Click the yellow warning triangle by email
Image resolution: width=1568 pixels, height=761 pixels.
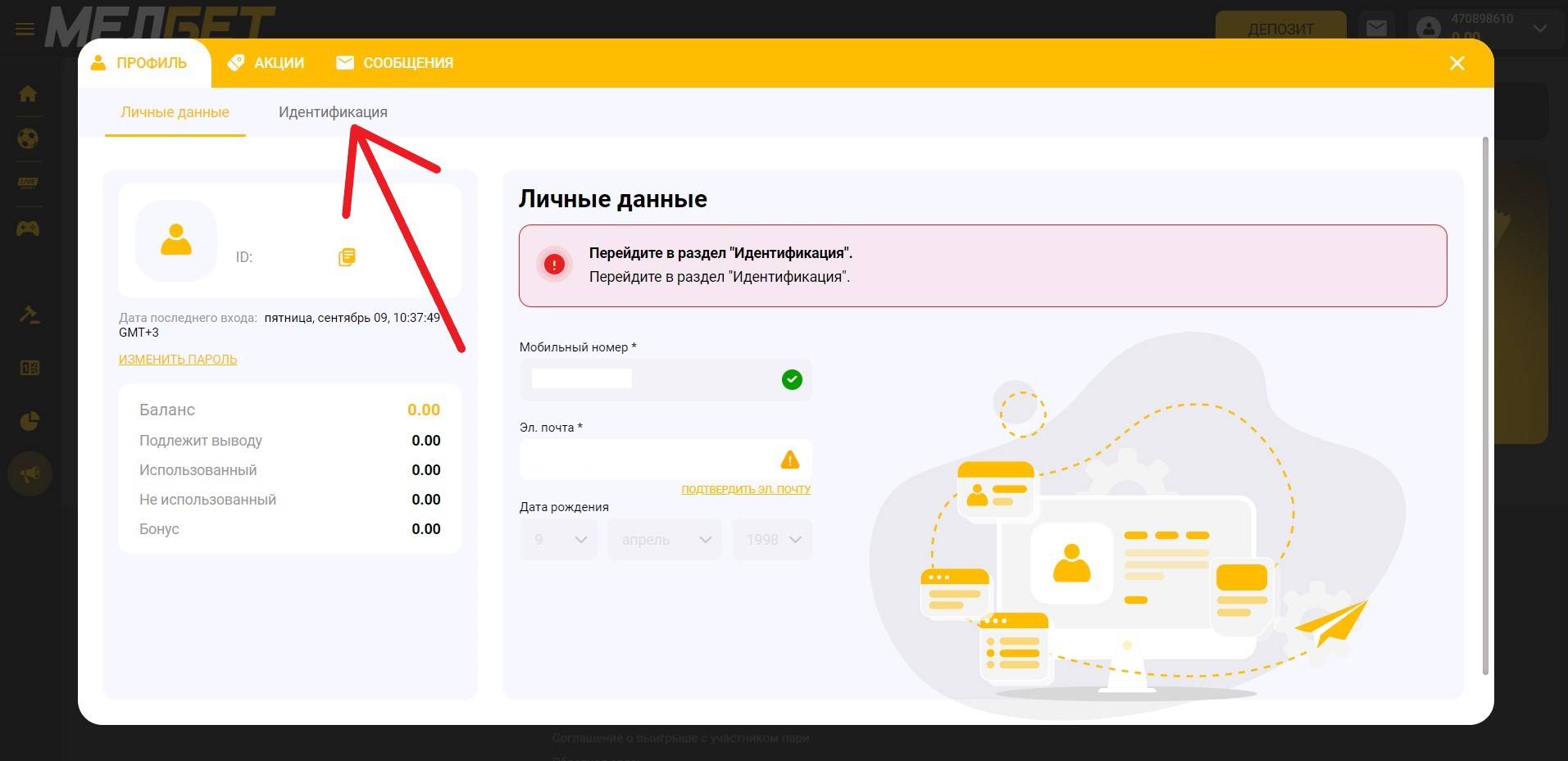coord(790,460)
